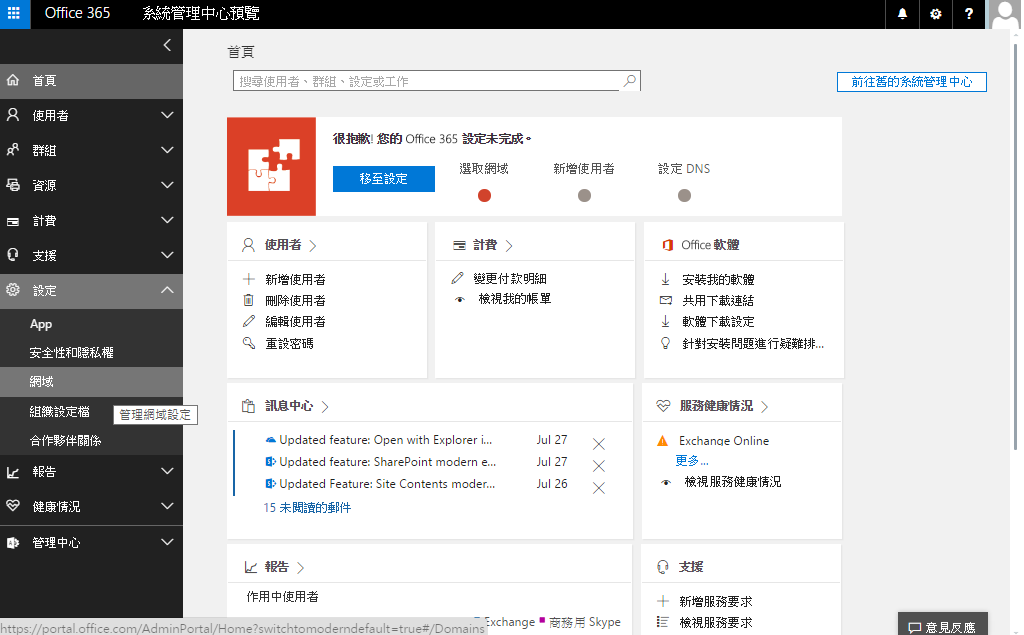Click the Office 365 title text
This screenshot has height=635, width=1024.
click(77, 13)
